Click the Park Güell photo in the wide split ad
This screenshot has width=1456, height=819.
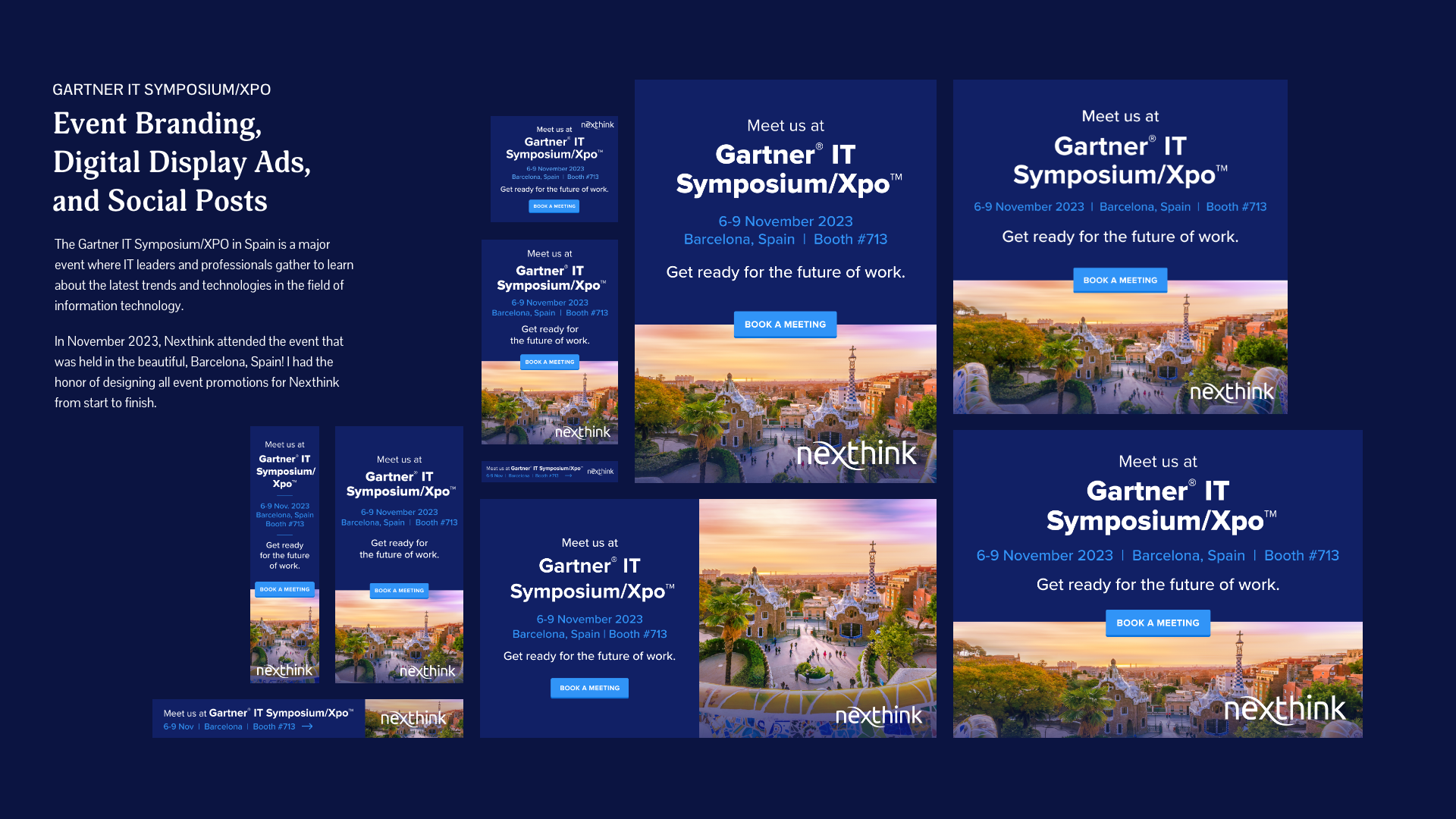tap(817, 618)
